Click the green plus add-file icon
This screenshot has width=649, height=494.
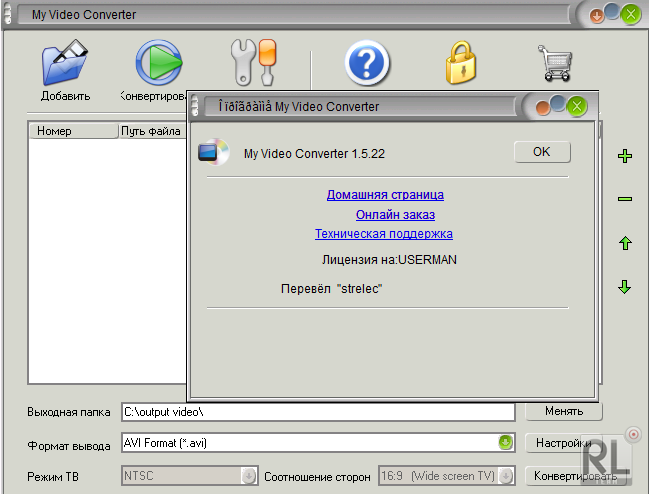[x=625, y=156]
